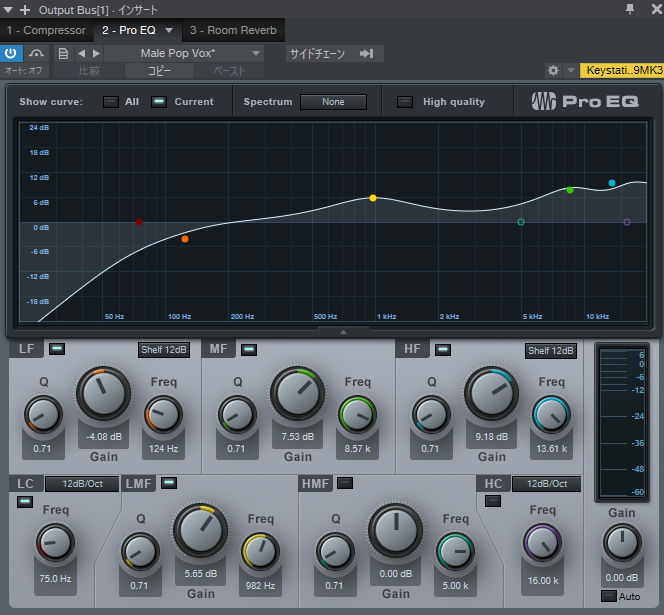Viewport: 664px width, 615px height.
Task: Select the yellow LMF band node
Action: point(373,198)
